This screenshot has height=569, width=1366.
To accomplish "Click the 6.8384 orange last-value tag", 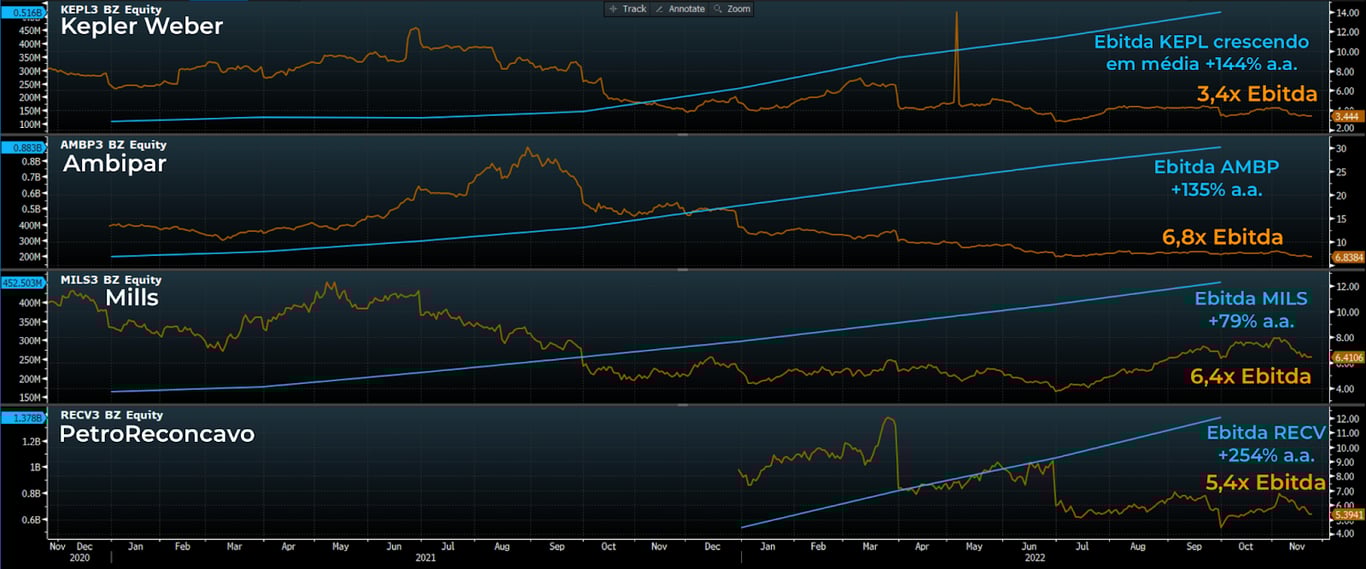I will click(x=1346, y=257).
